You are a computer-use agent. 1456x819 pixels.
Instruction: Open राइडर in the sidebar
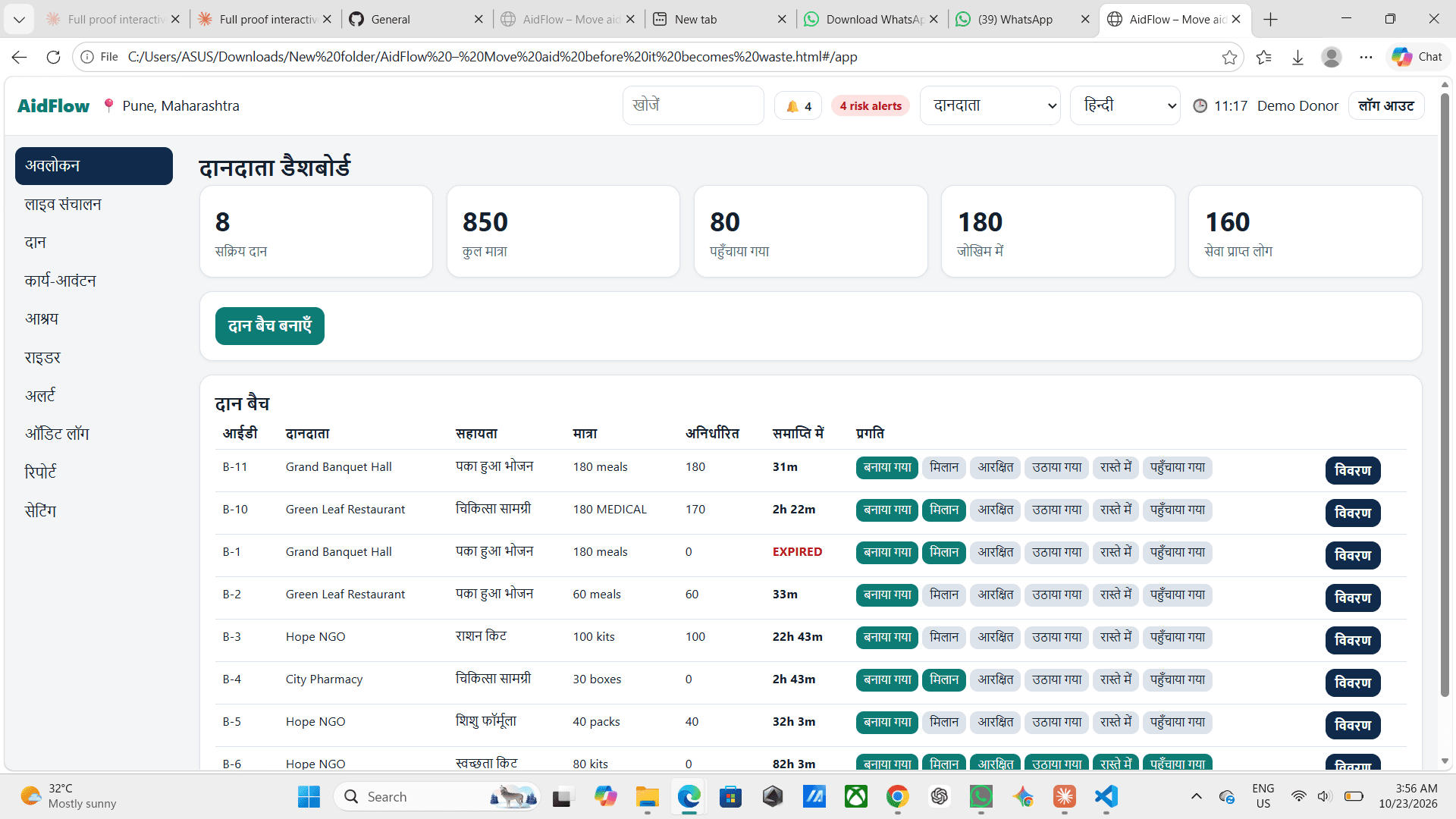94,358
